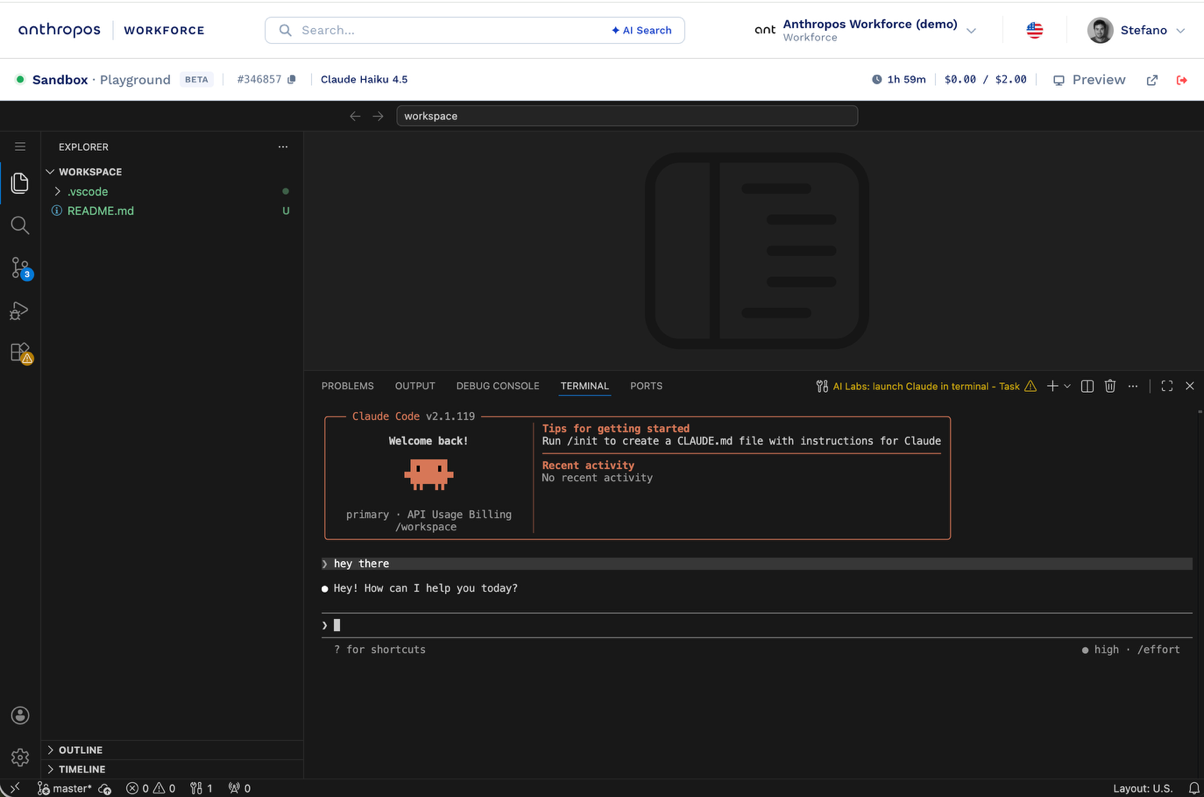Open Source Control view with badge
Image resolution: width=1204 pixels, height=797 pixels.
[20, 268]
